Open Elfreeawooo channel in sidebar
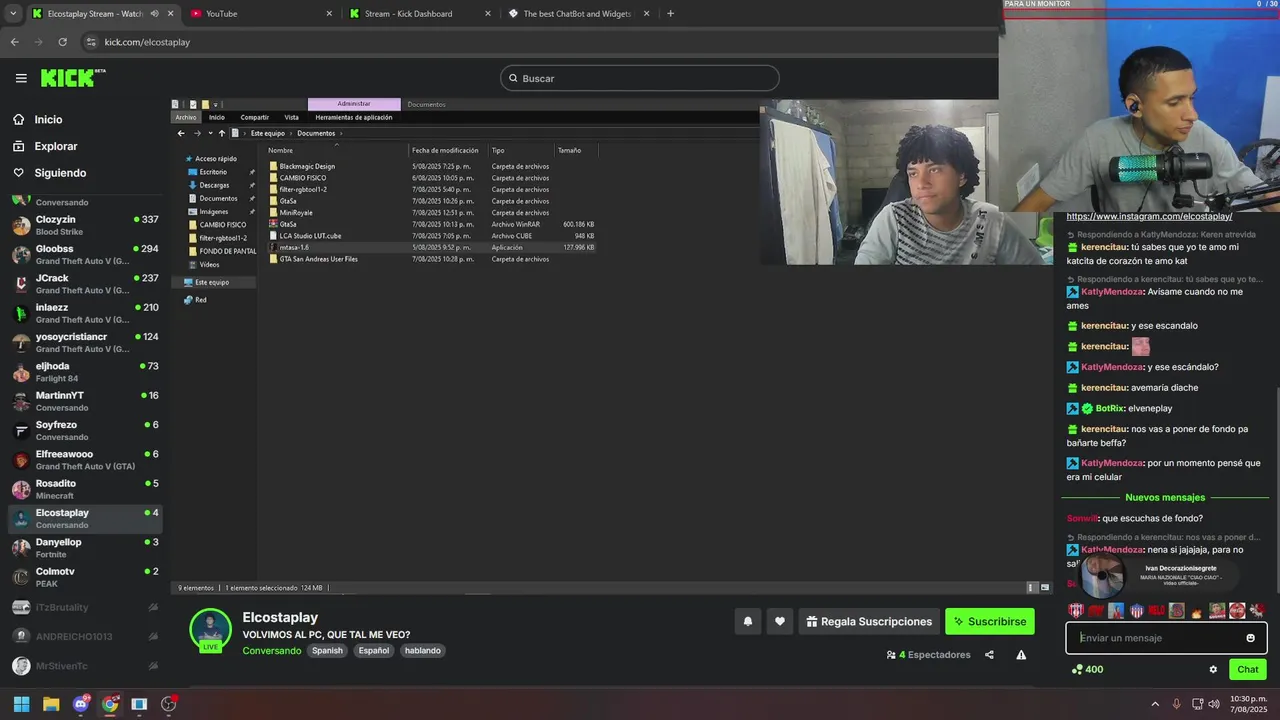 point(84,460)
